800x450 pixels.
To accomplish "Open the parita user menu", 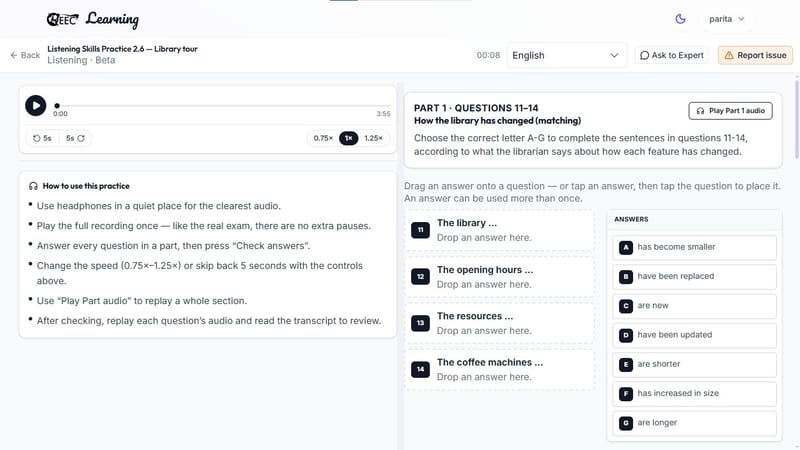I will click(x=726, y=19).
